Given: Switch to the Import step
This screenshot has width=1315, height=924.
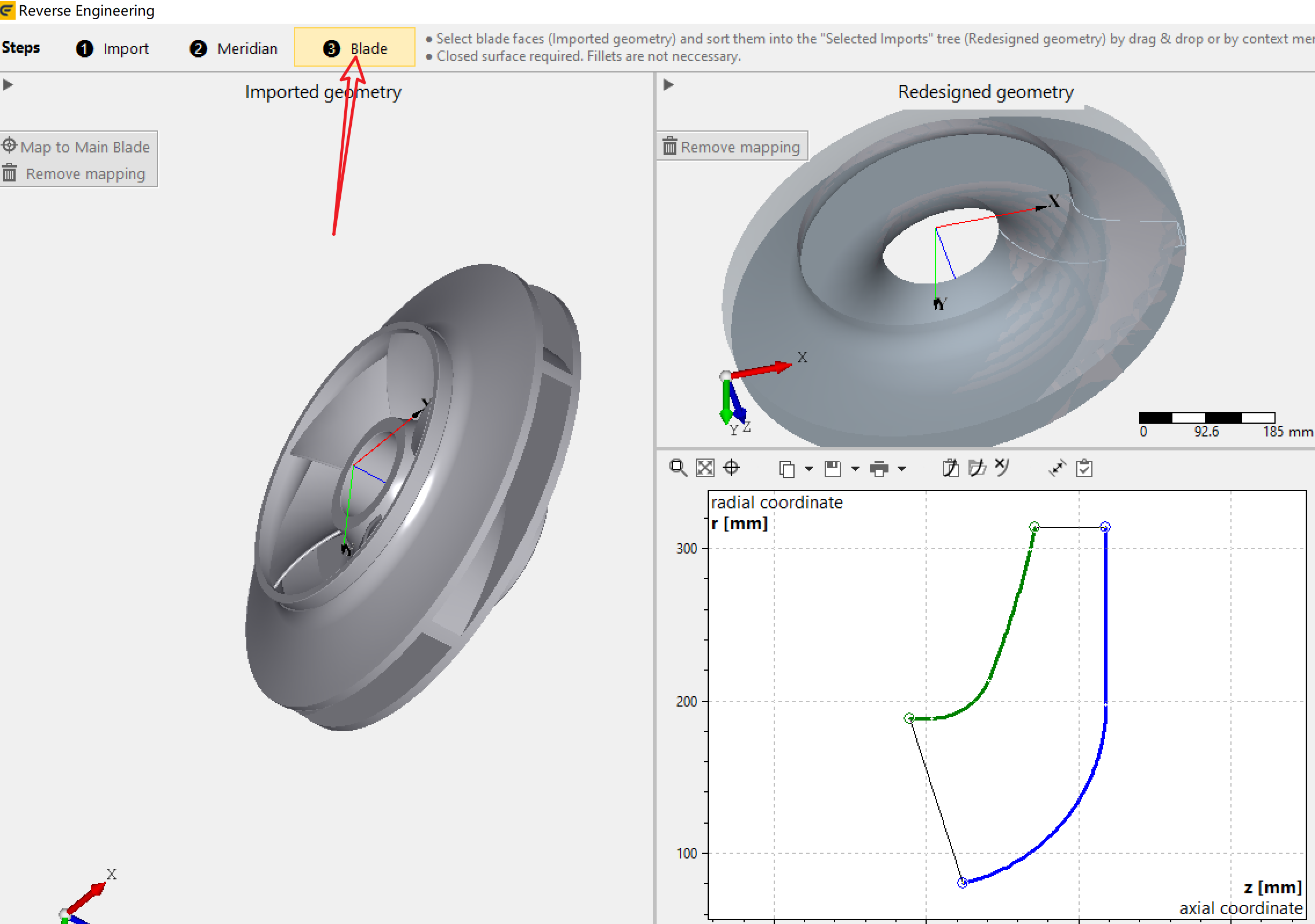Looking at the screenshot, I should tap(113, 49).
